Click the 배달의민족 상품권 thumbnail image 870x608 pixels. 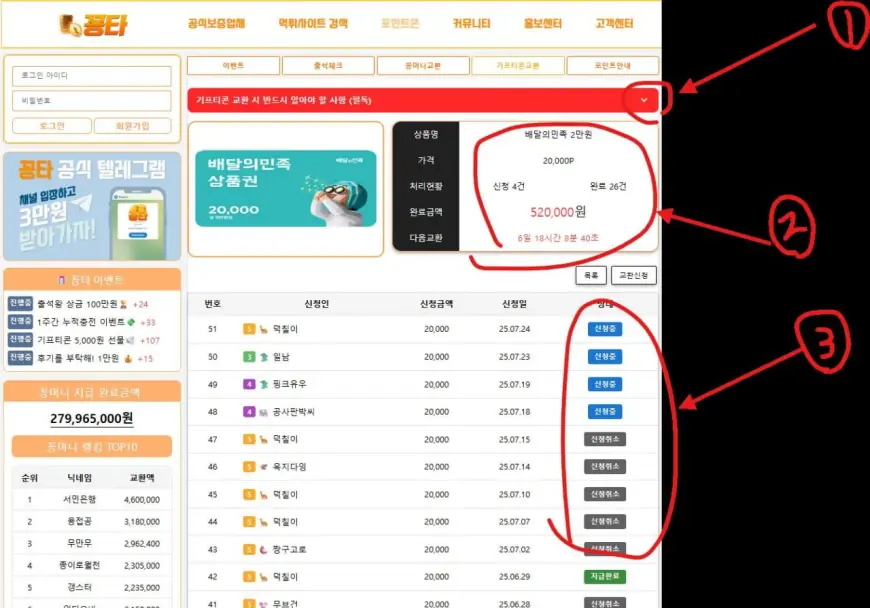pyautogui.click(x=286, y=189)
